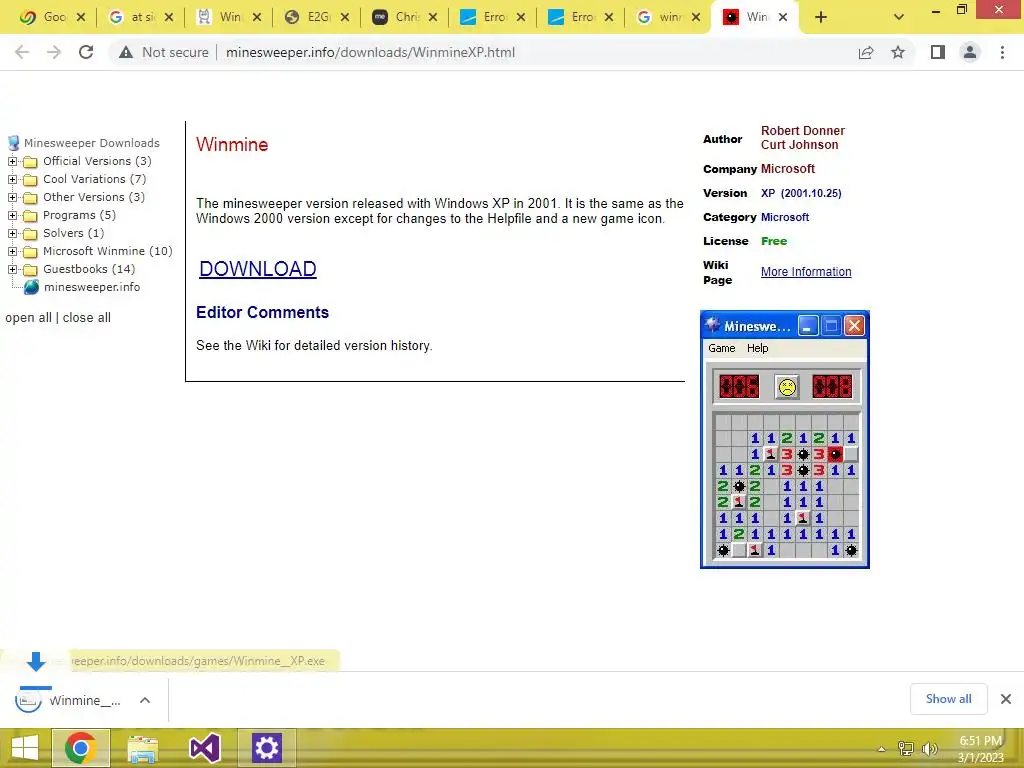
Task: Click Show all downloads
Action: coord(948,699)
